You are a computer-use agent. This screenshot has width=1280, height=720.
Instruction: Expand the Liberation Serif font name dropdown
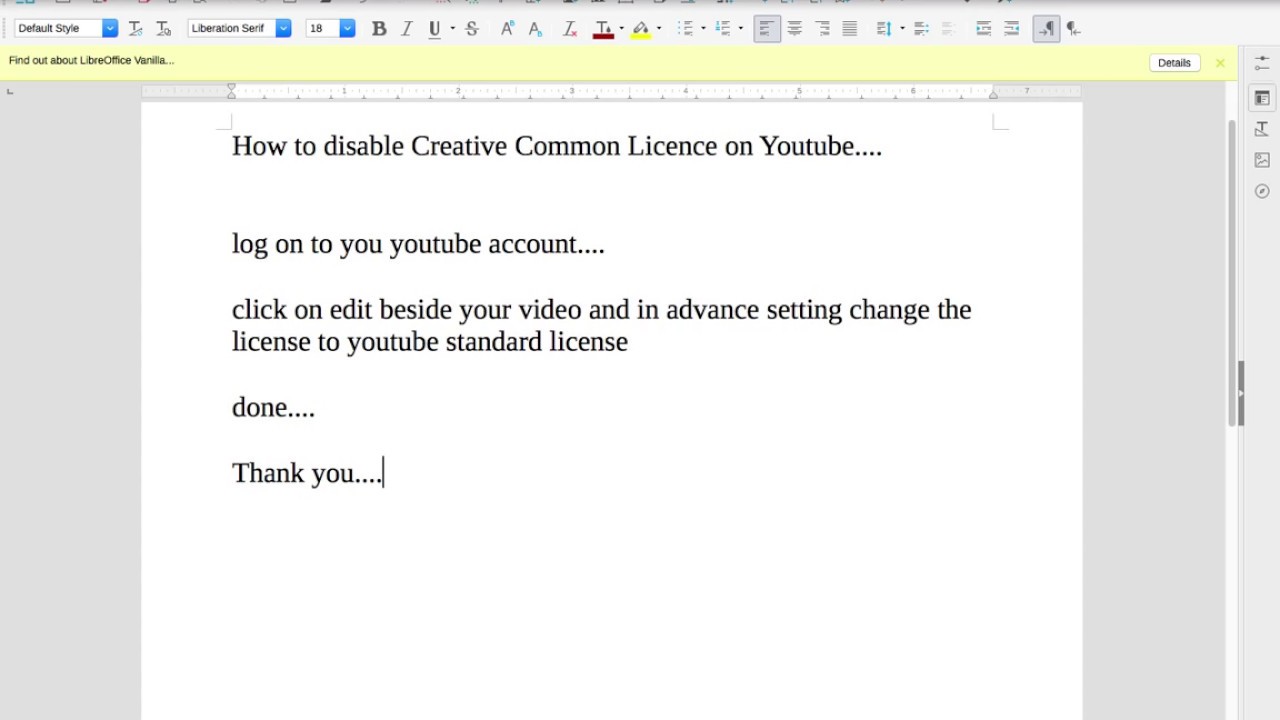click(x=283, y=29)
